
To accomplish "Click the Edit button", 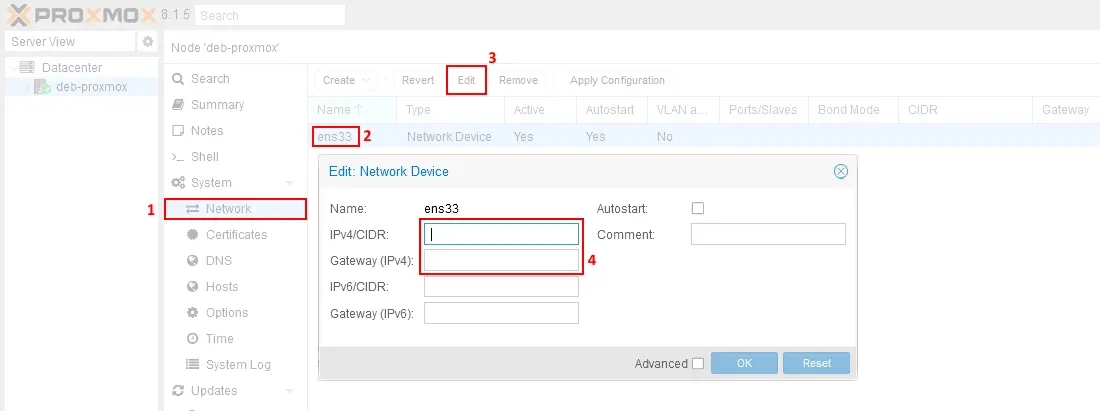I will pyautogui.click(x=467, y=80).
